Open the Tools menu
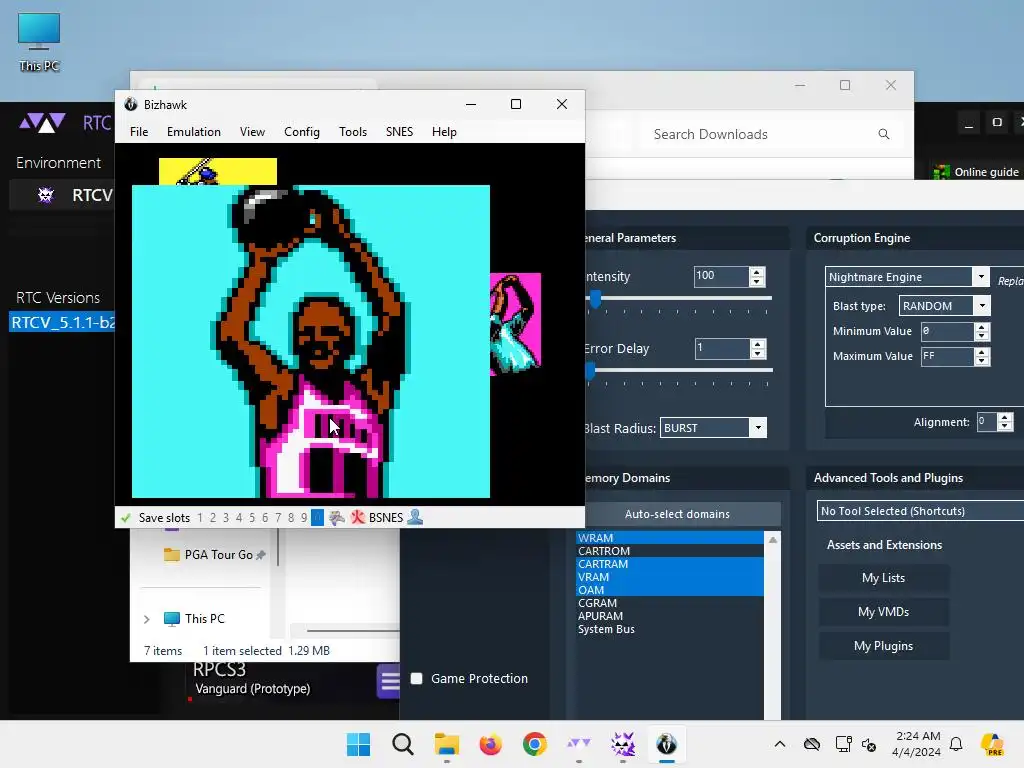The width and height of the screenshot is (1024, 768). click(353, 132)
